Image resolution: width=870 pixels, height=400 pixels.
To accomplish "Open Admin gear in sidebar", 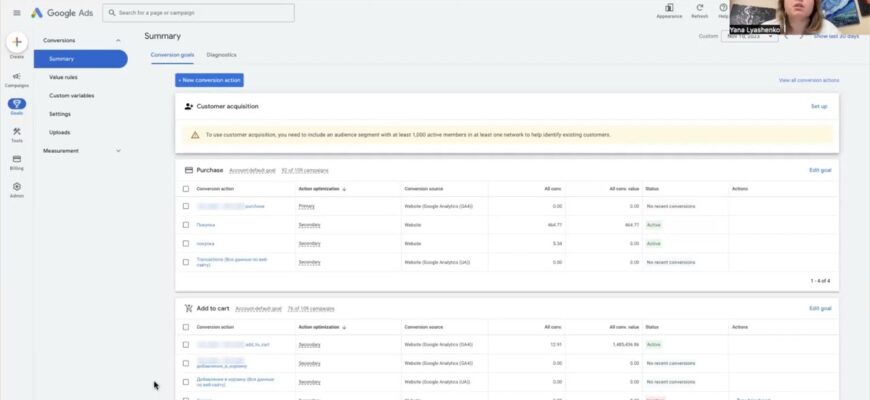I will coord(16,187).
